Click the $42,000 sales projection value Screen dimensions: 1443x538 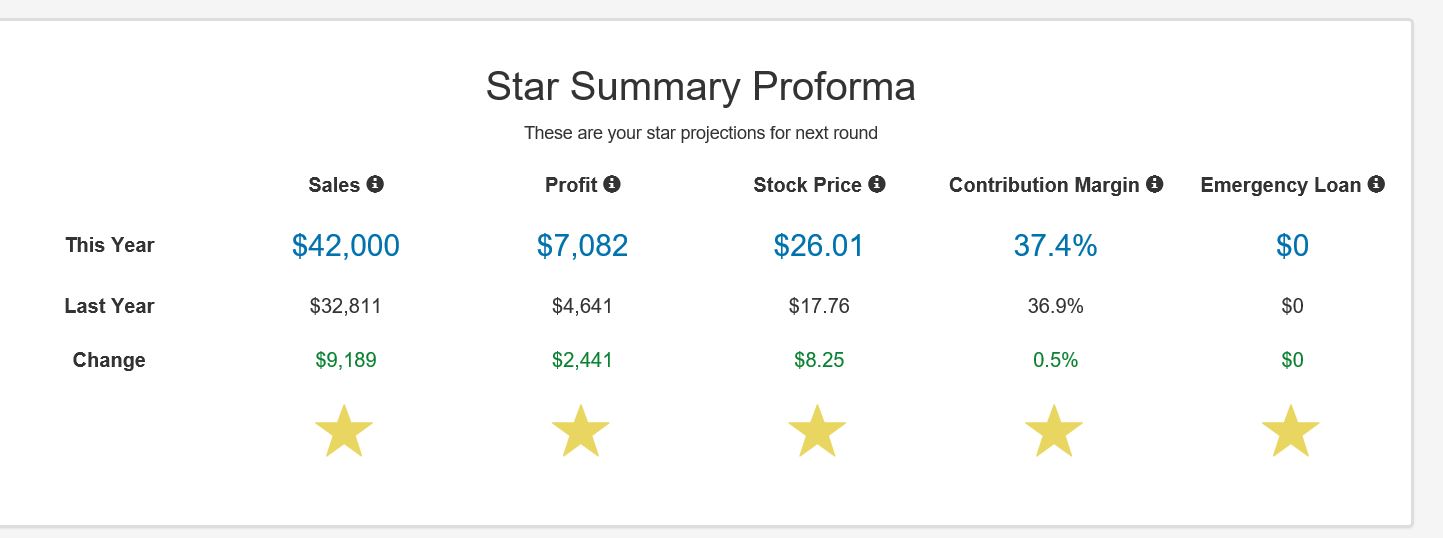[x=346, y=245]
